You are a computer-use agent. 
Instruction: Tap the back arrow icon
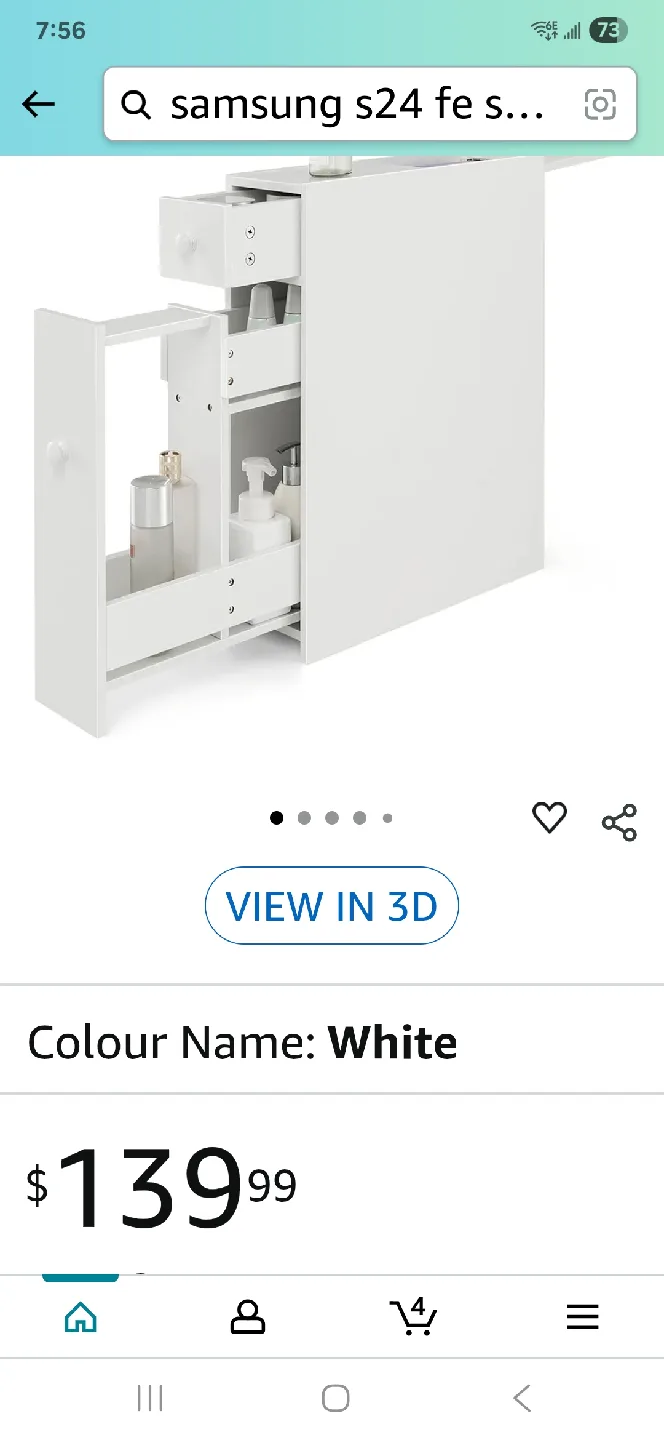pyautogui.click(x=39, y=104)
